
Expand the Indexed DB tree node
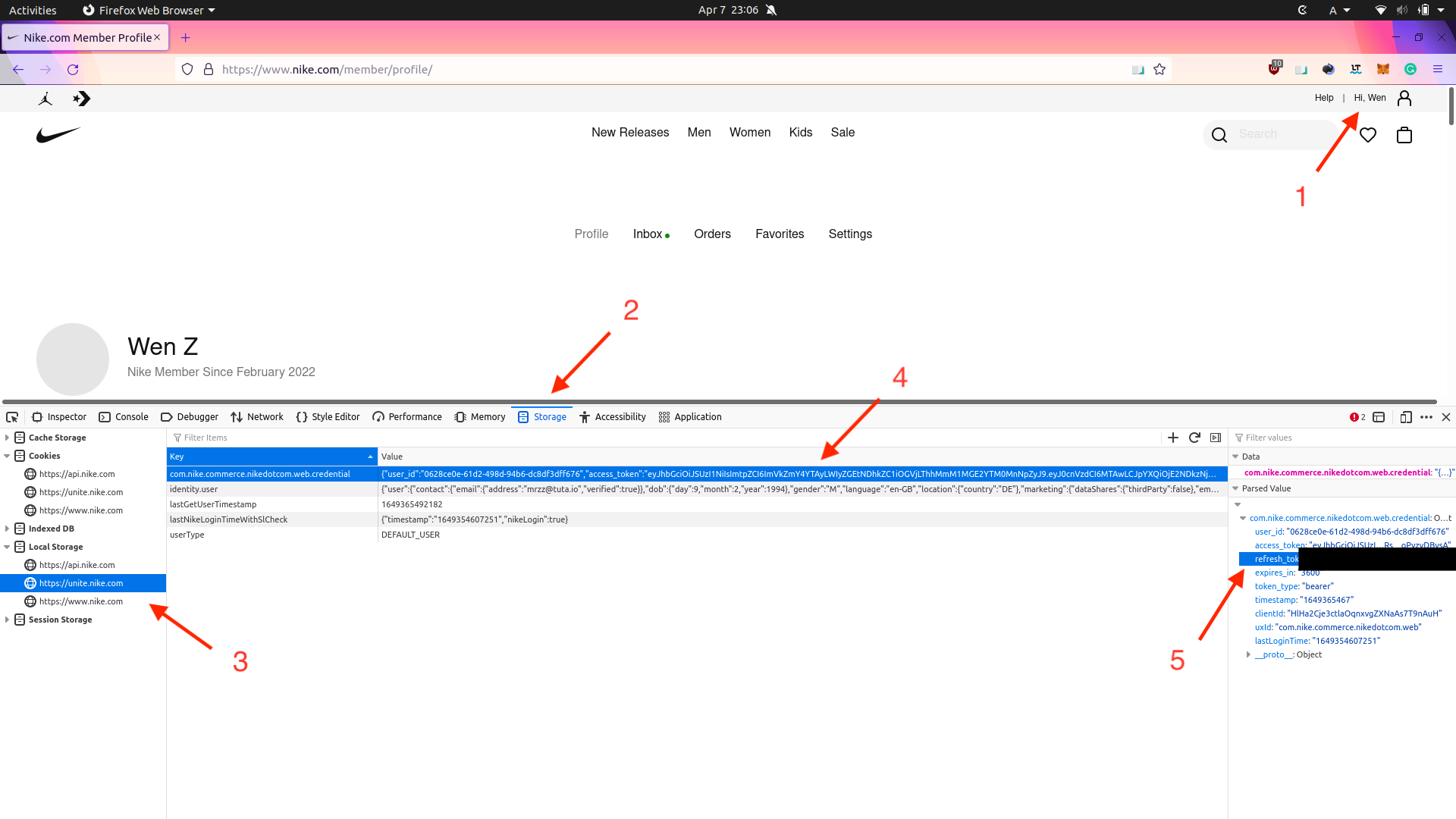click(x=7, y=529)
